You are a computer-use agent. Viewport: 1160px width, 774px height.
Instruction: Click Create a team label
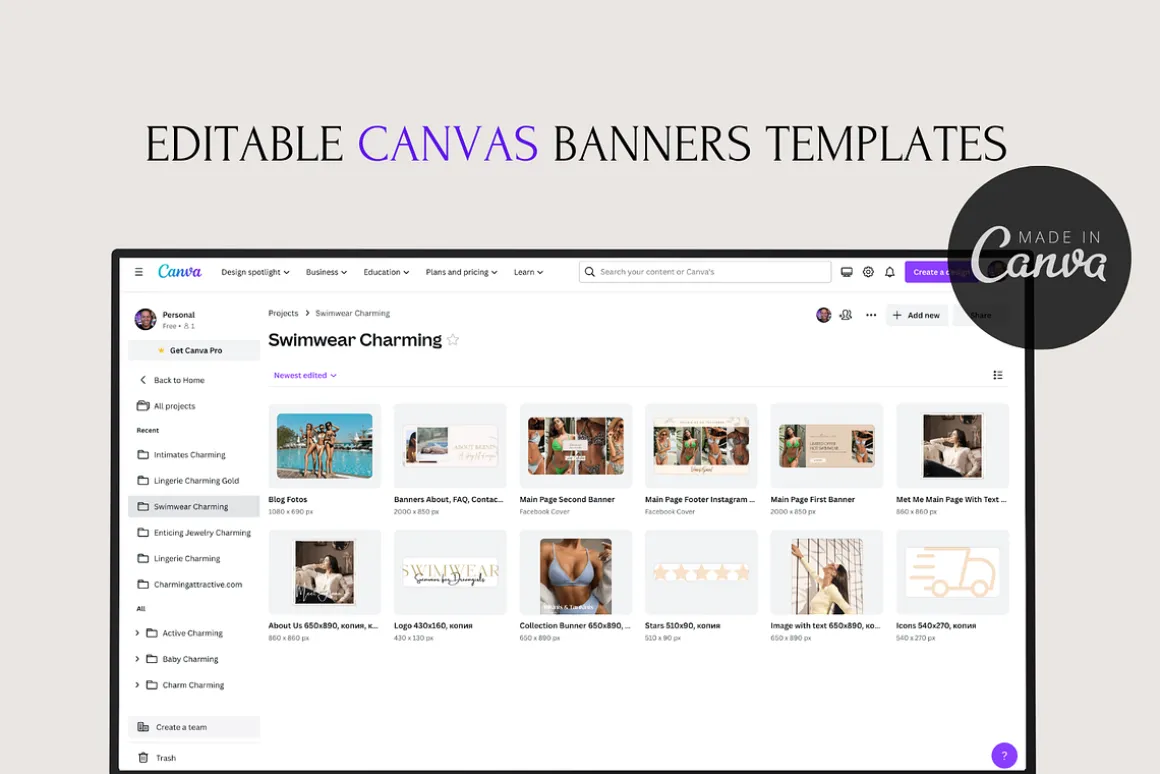click(181, 727)
